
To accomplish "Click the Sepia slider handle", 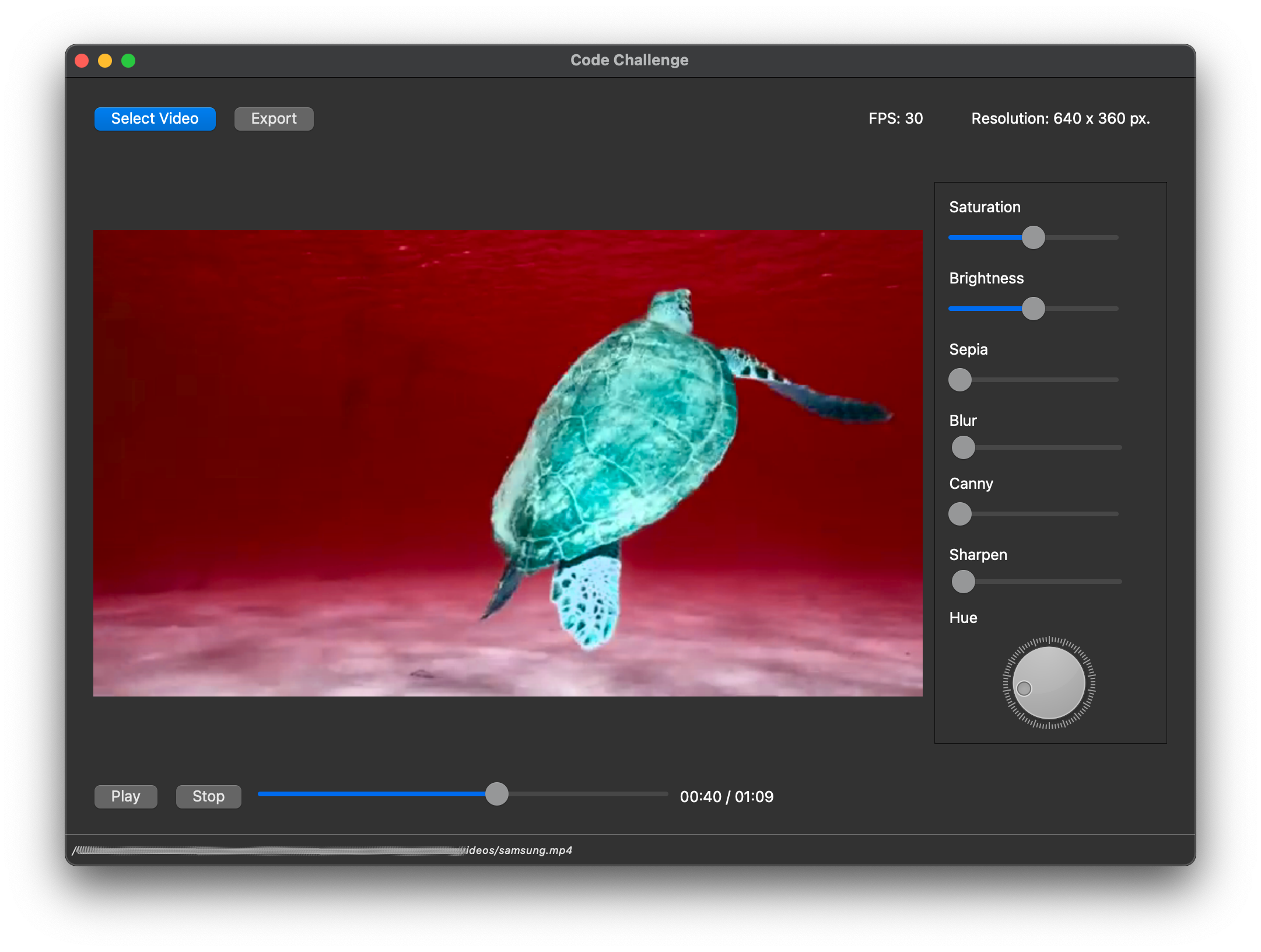I will tap(960, 380).
